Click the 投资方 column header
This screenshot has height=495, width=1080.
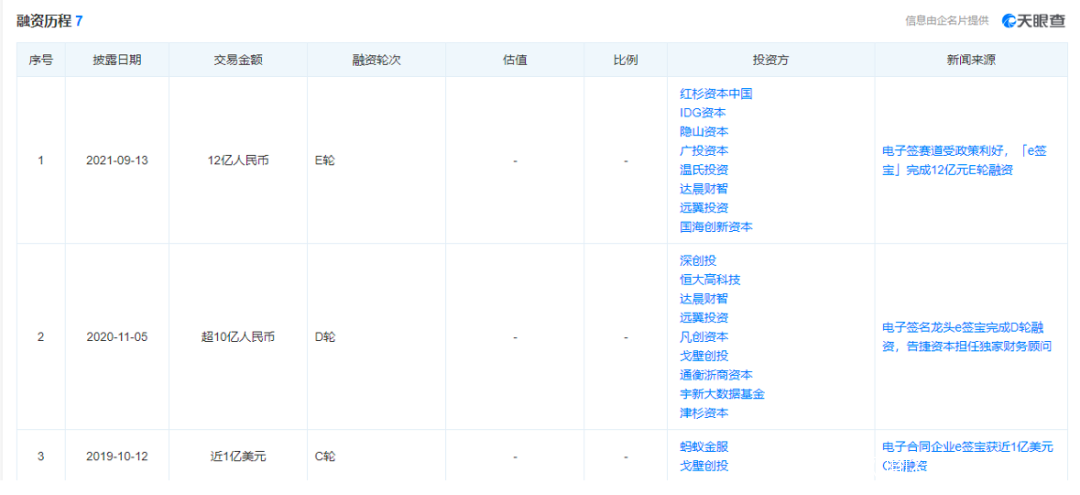pyautogui.click(x=771, y=60)
